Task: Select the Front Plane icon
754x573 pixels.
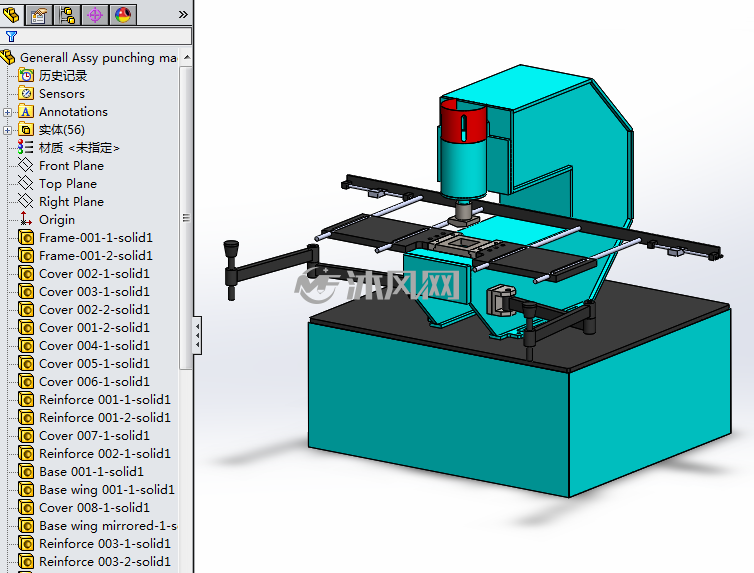Action: pyautogui.click(x=25, y=165)
